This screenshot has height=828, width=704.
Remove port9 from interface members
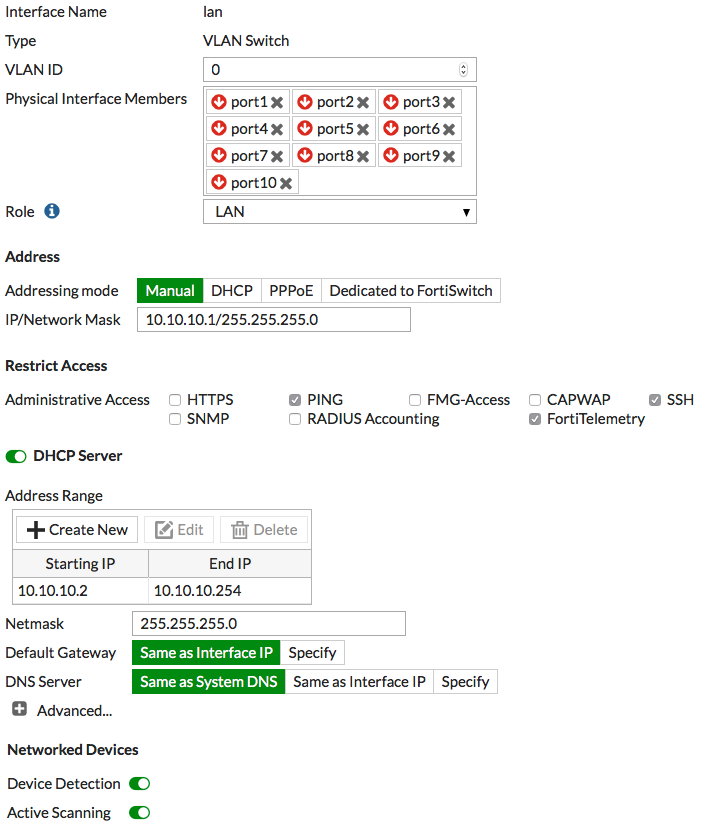[x=449, y=156]
